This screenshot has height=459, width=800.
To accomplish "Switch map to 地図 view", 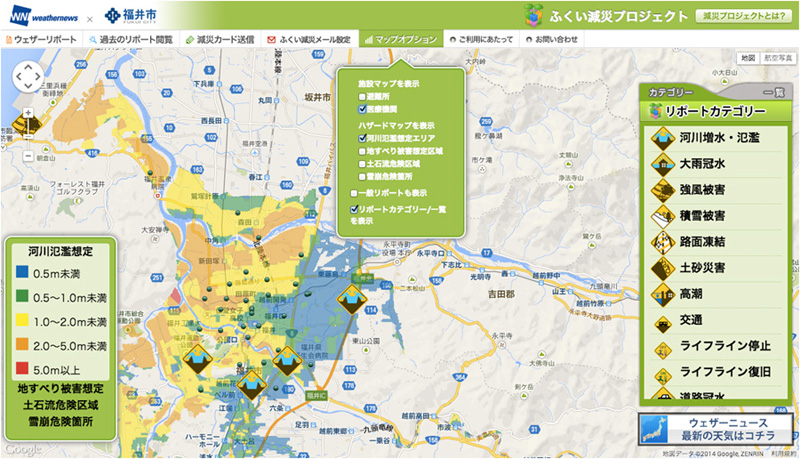I will pyautogui.click(x=748, y=58).
